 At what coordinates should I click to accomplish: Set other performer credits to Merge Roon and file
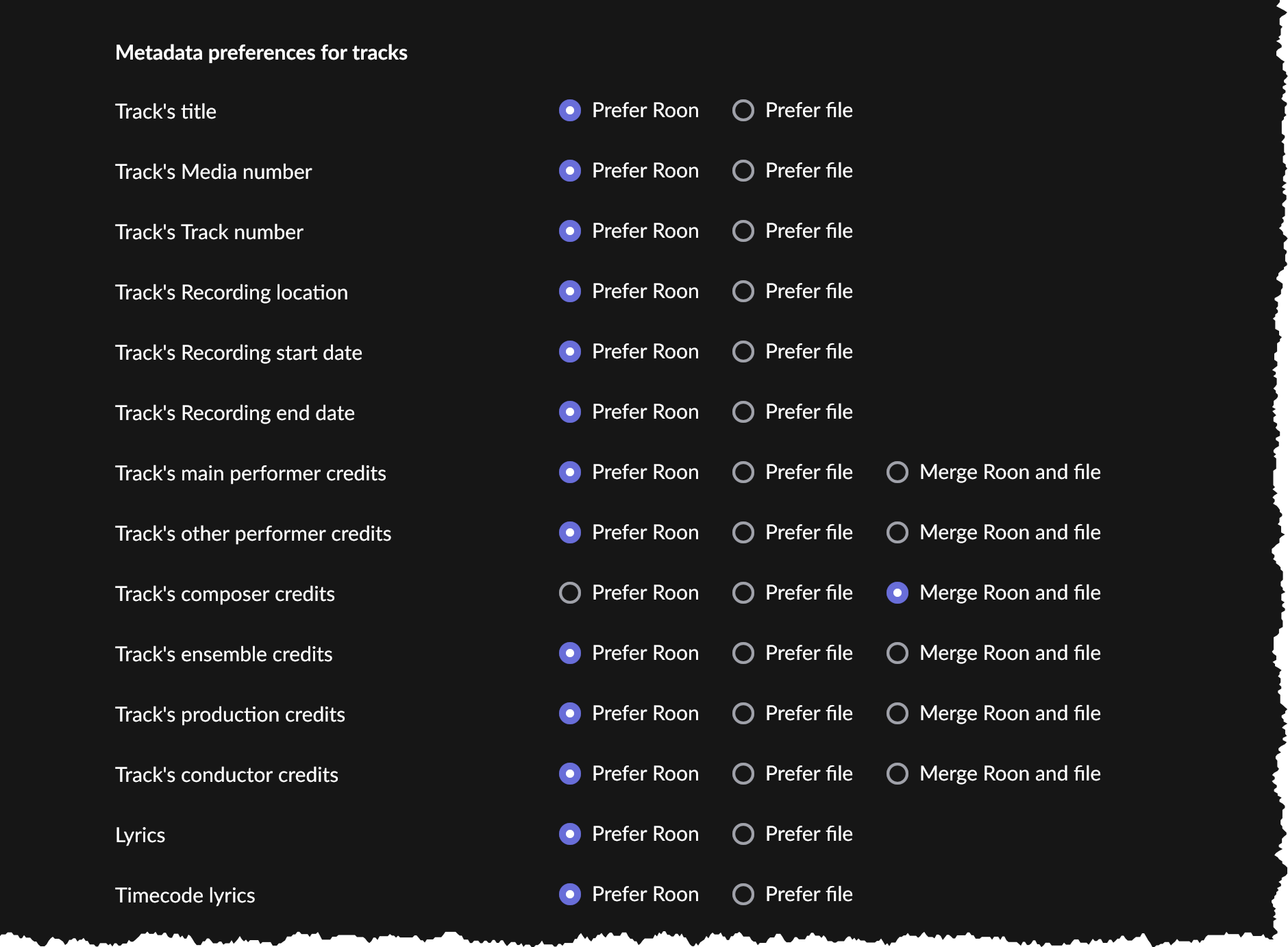click(x=897, y=532)
